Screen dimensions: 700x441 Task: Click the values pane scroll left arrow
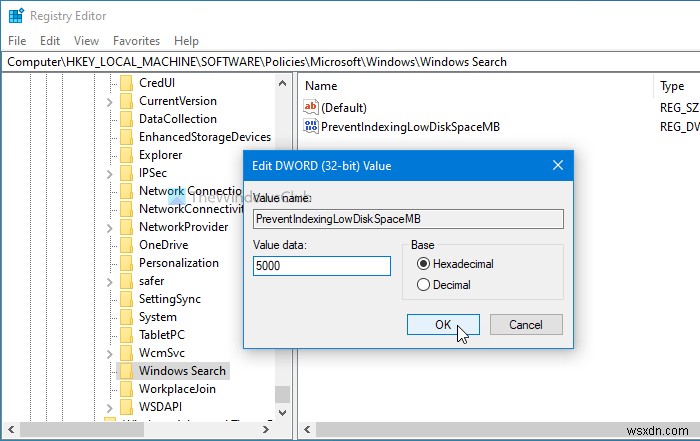click(307, 429)
